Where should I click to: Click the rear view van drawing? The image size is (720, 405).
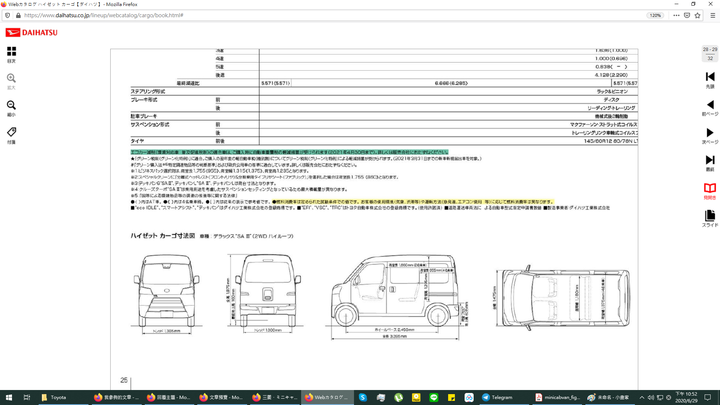266,292
